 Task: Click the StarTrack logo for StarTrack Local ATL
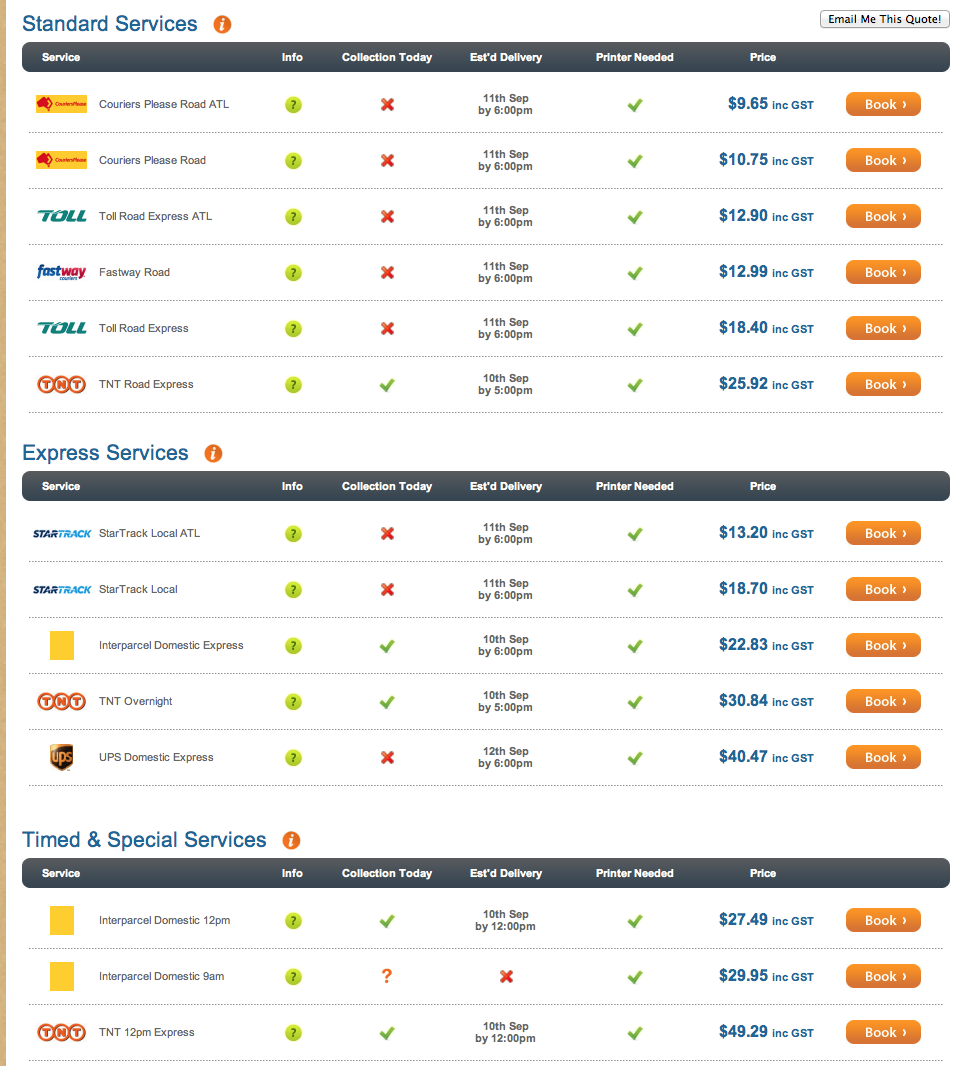click(62, 534)
